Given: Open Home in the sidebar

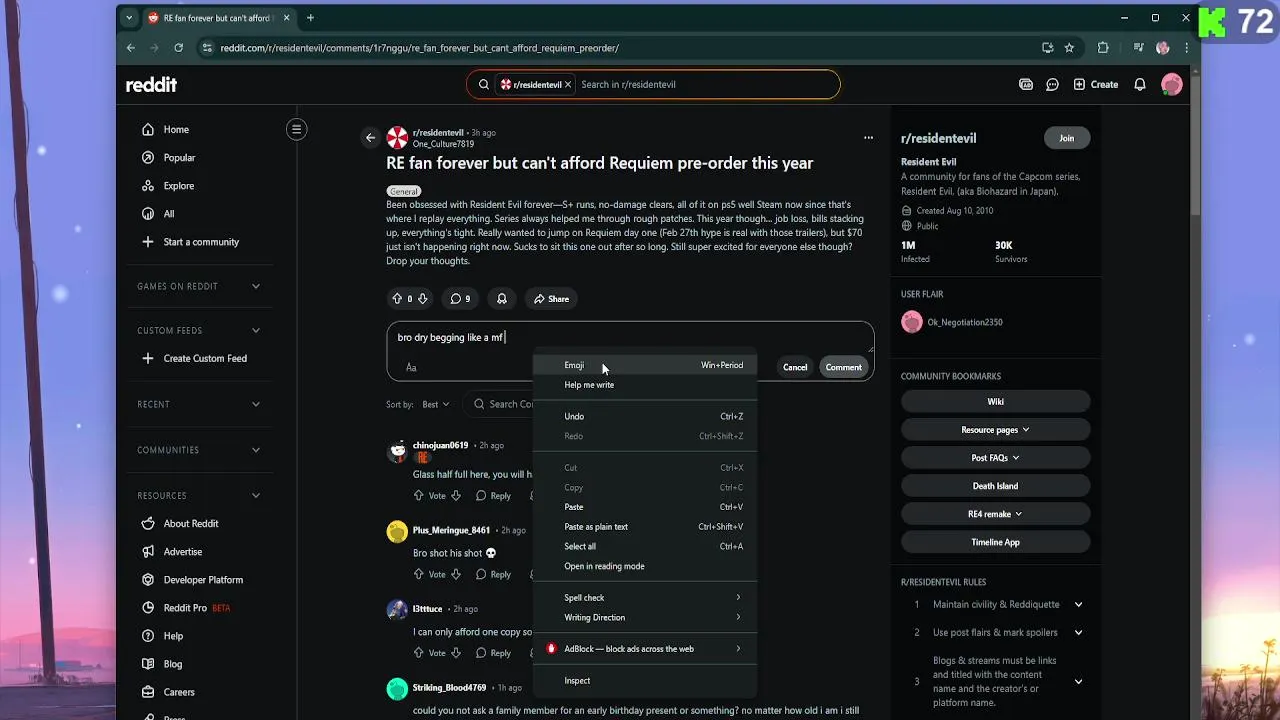Looking at the screenshot, I should (x=176, y=129).
